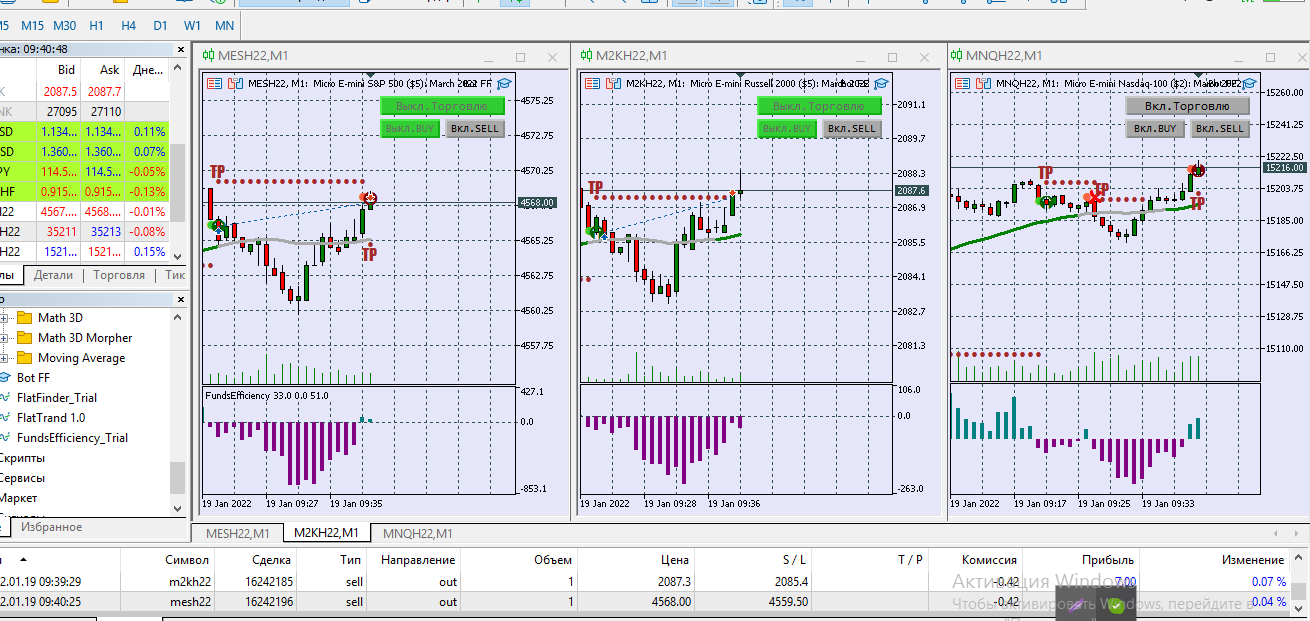Click the candlestick icon in MESH22,M1 window title
The width and height of the screenshot is (1310, 621).
point(209,56)
